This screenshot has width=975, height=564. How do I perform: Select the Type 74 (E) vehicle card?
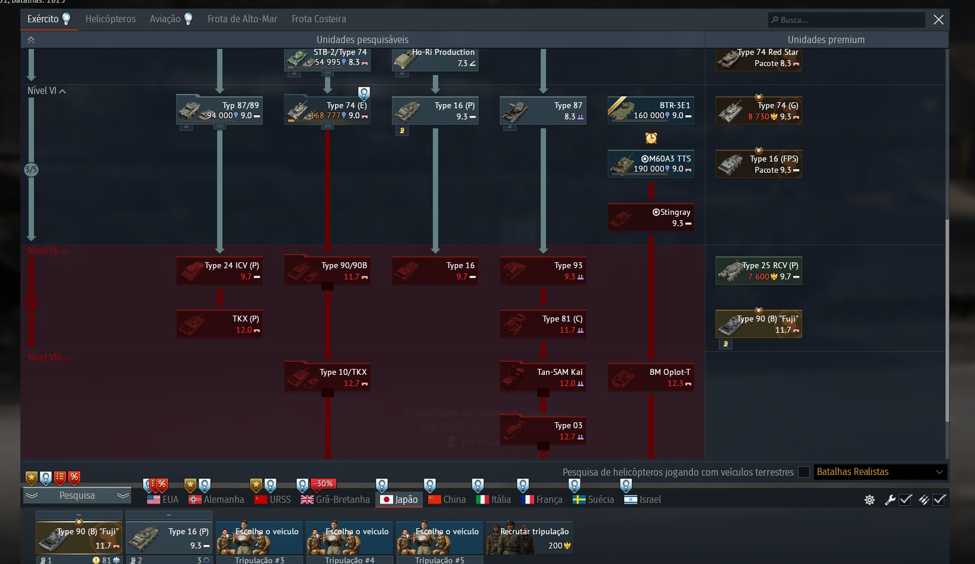[x=328, y=110]
